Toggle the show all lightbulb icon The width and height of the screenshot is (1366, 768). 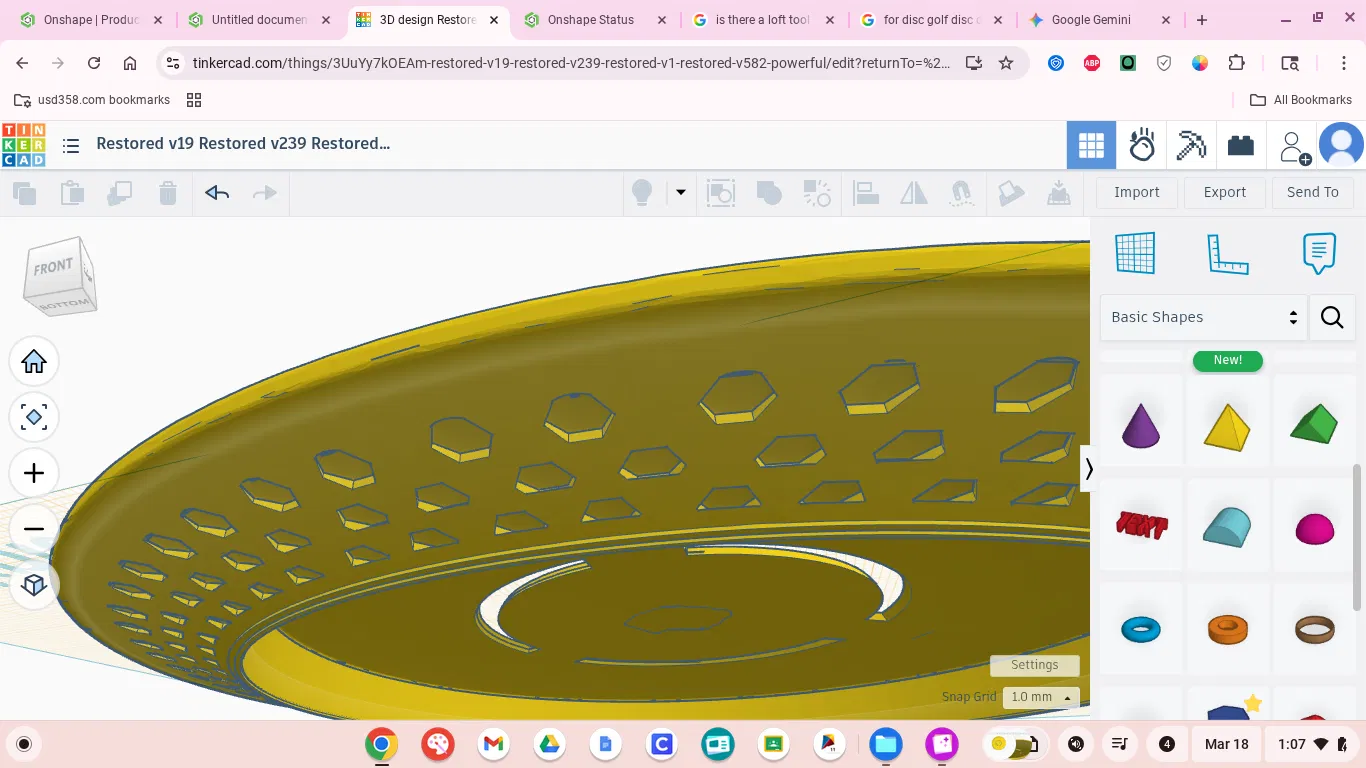642,193
